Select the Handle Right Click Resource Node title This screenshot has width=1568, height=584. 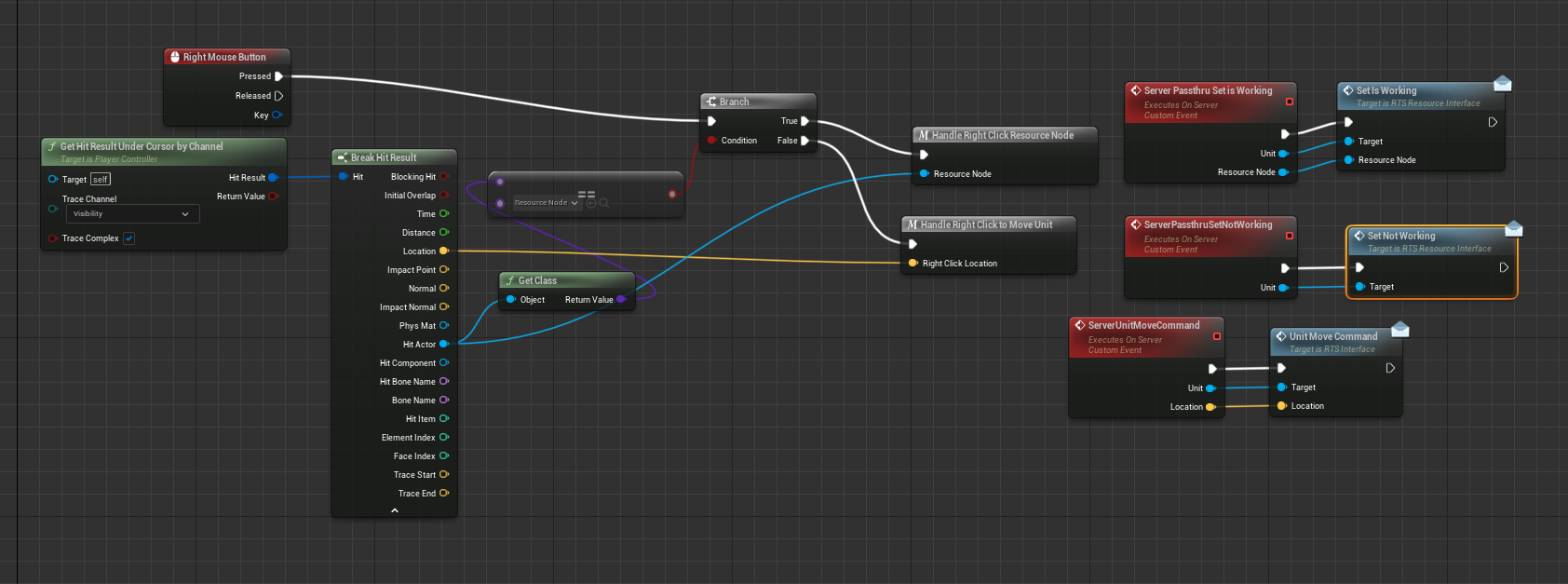pyautogui.click(x=1003, y=135)
